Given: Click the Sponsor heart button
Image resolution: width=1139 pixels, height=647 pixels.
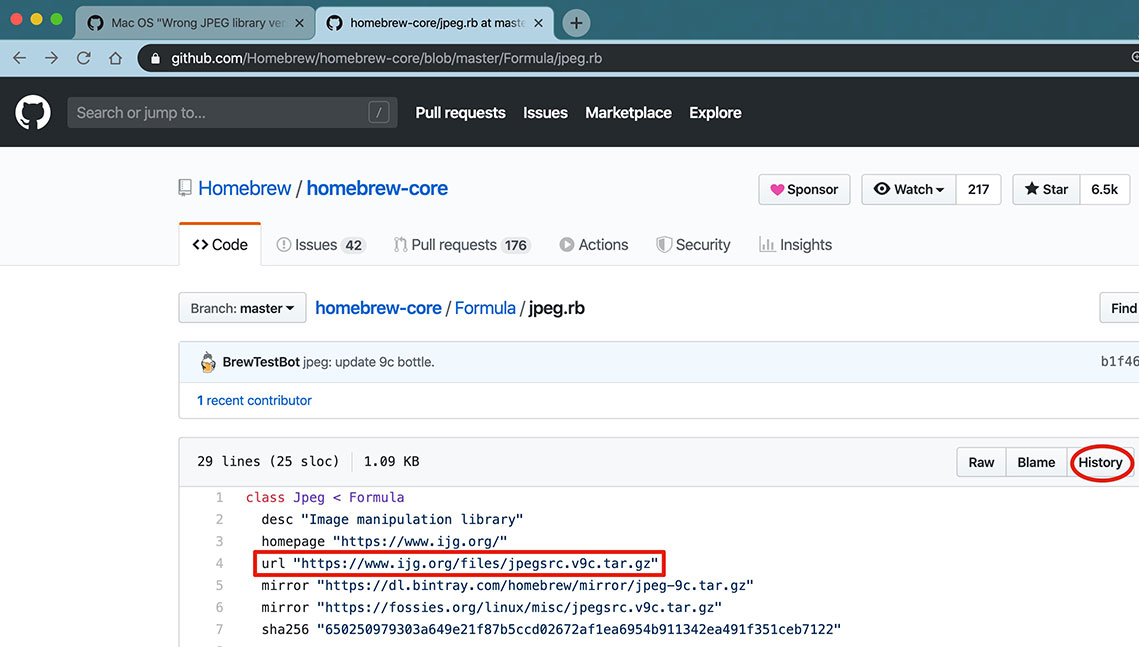Looking at the screenshot, I should [804, 189].
